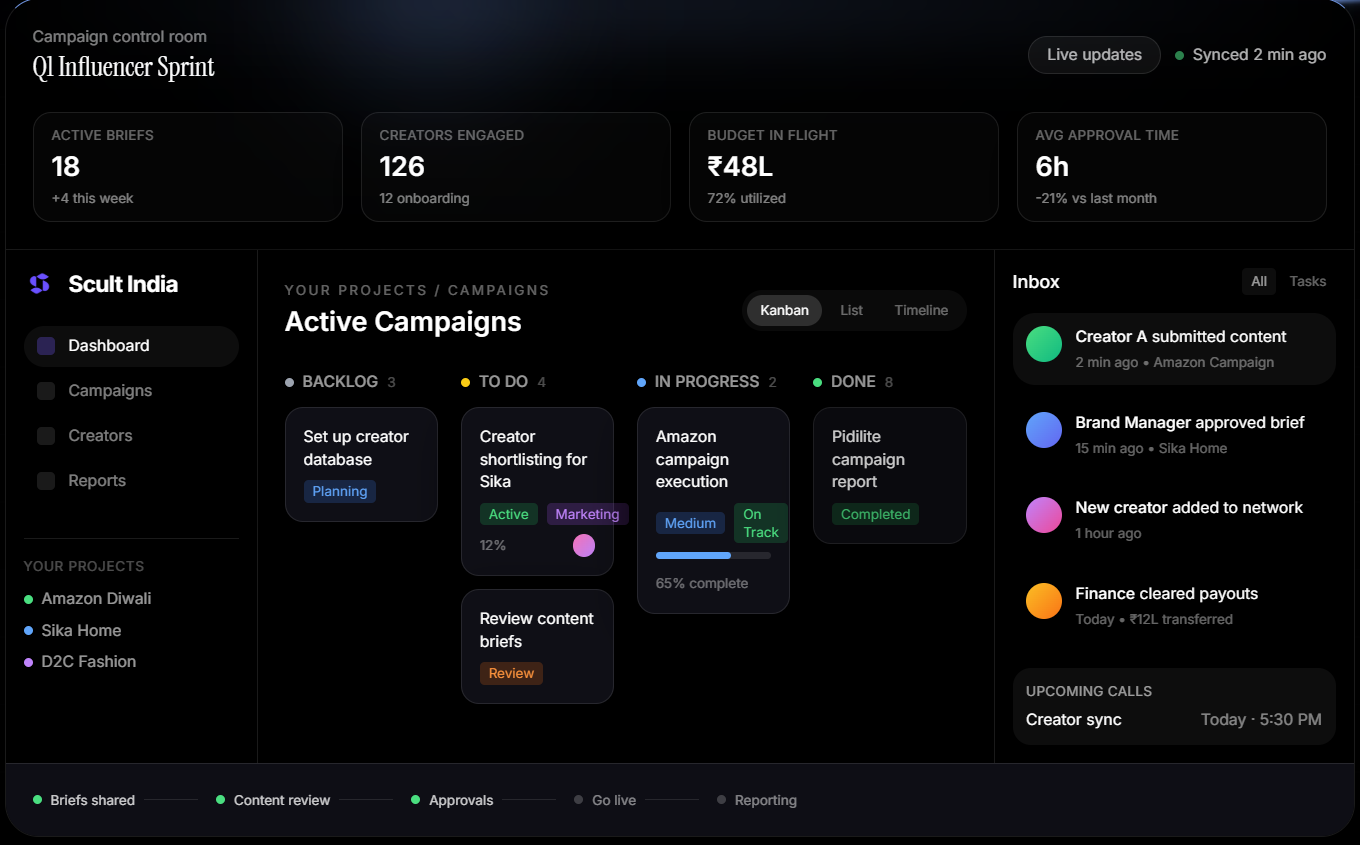Switch to the Kanban view
Image resolution: width=1360 pixels, height=845 pixels.
point(784,310)
